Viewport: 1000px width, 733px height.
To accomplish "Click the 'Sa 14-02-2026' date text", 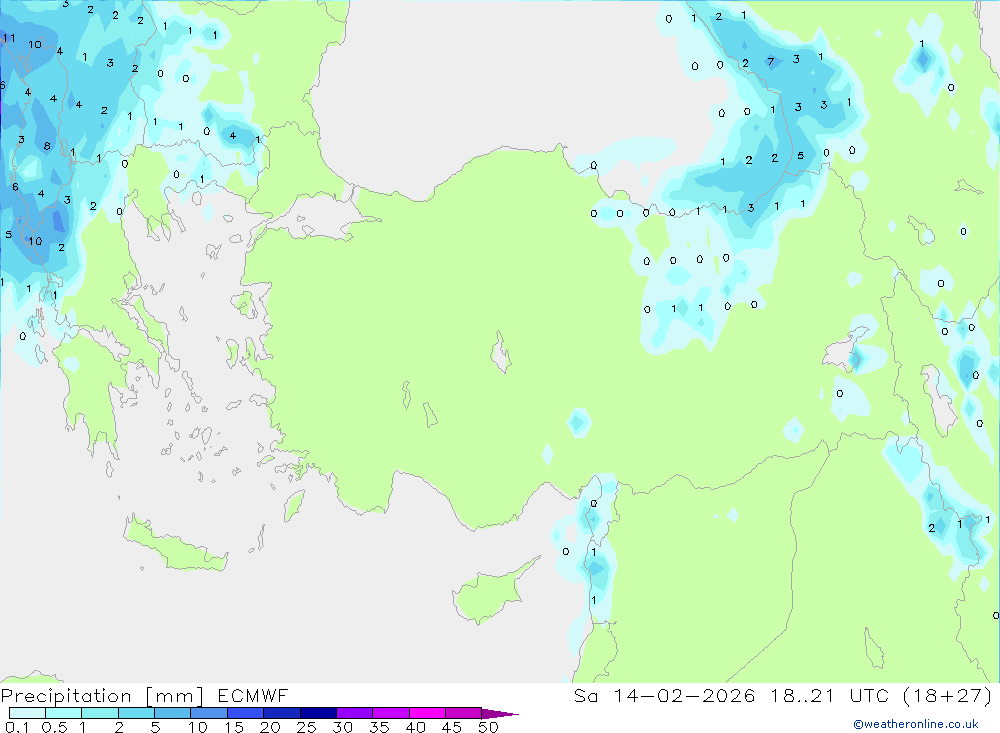I will pos(664,696).
